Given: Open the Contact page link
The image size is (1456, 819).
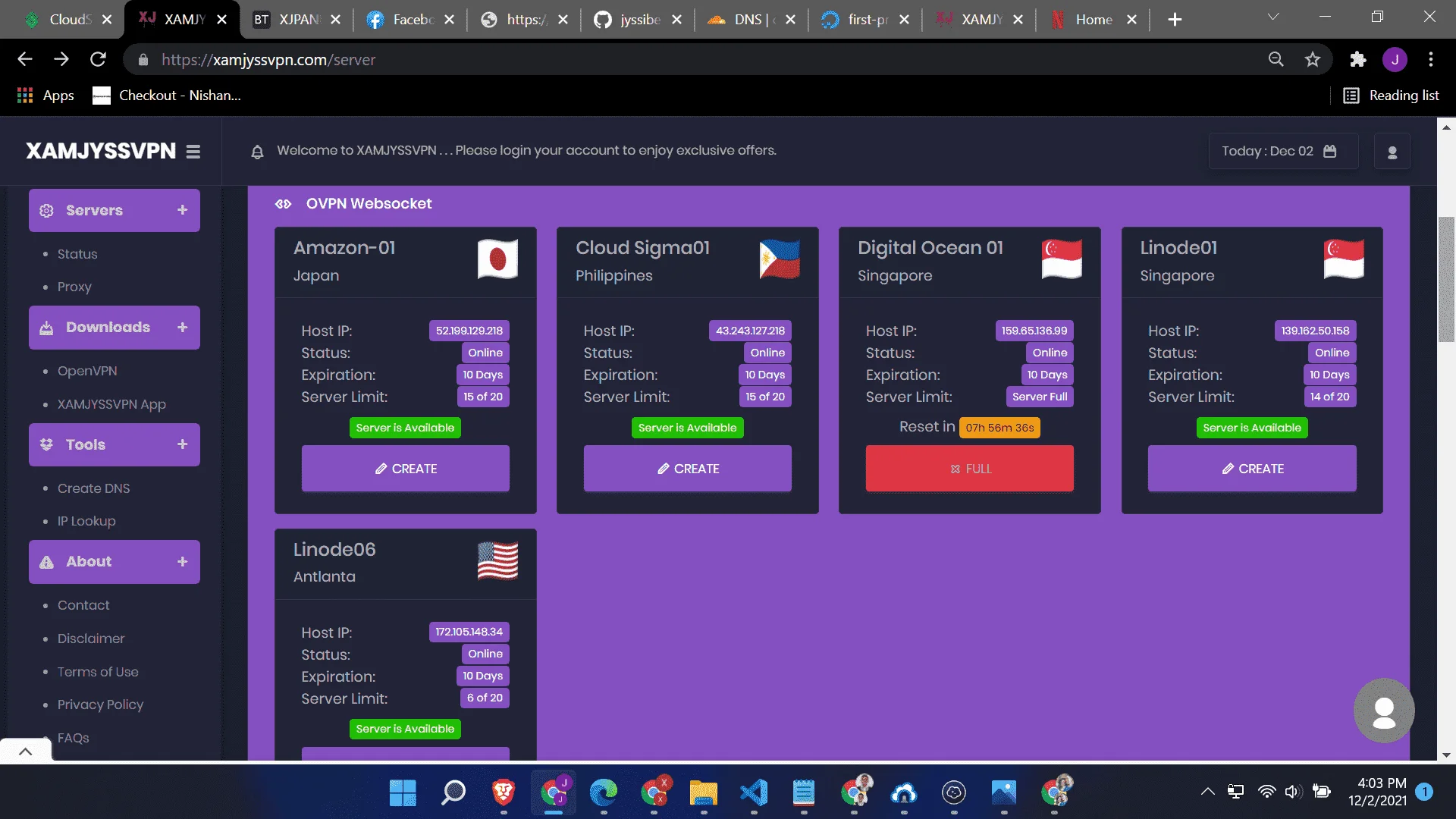Looking at the screenshot, I should click(83, 605).
